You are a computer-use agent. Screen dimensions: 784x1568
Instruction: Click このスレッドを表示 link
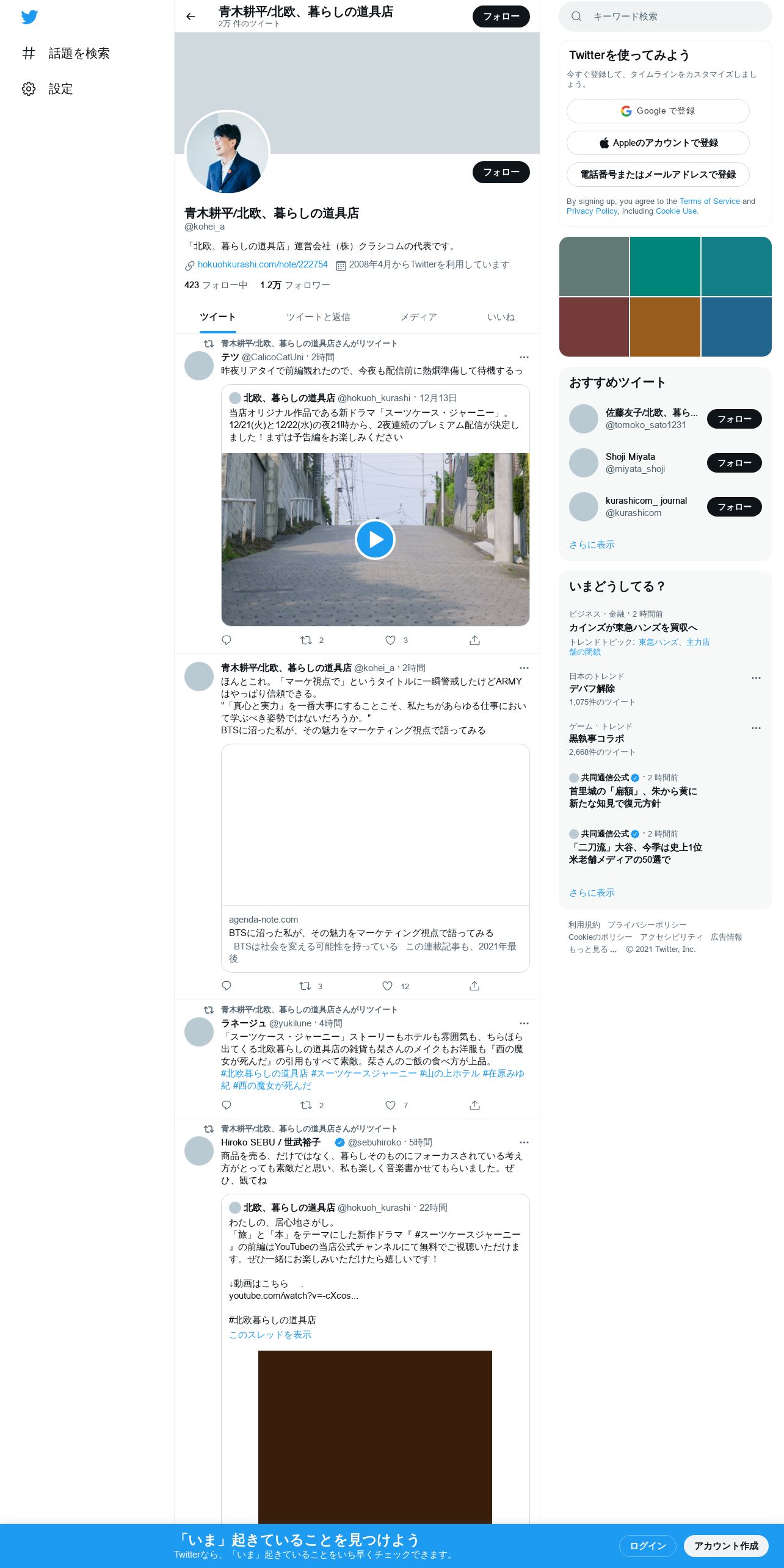click(270, 1335)
